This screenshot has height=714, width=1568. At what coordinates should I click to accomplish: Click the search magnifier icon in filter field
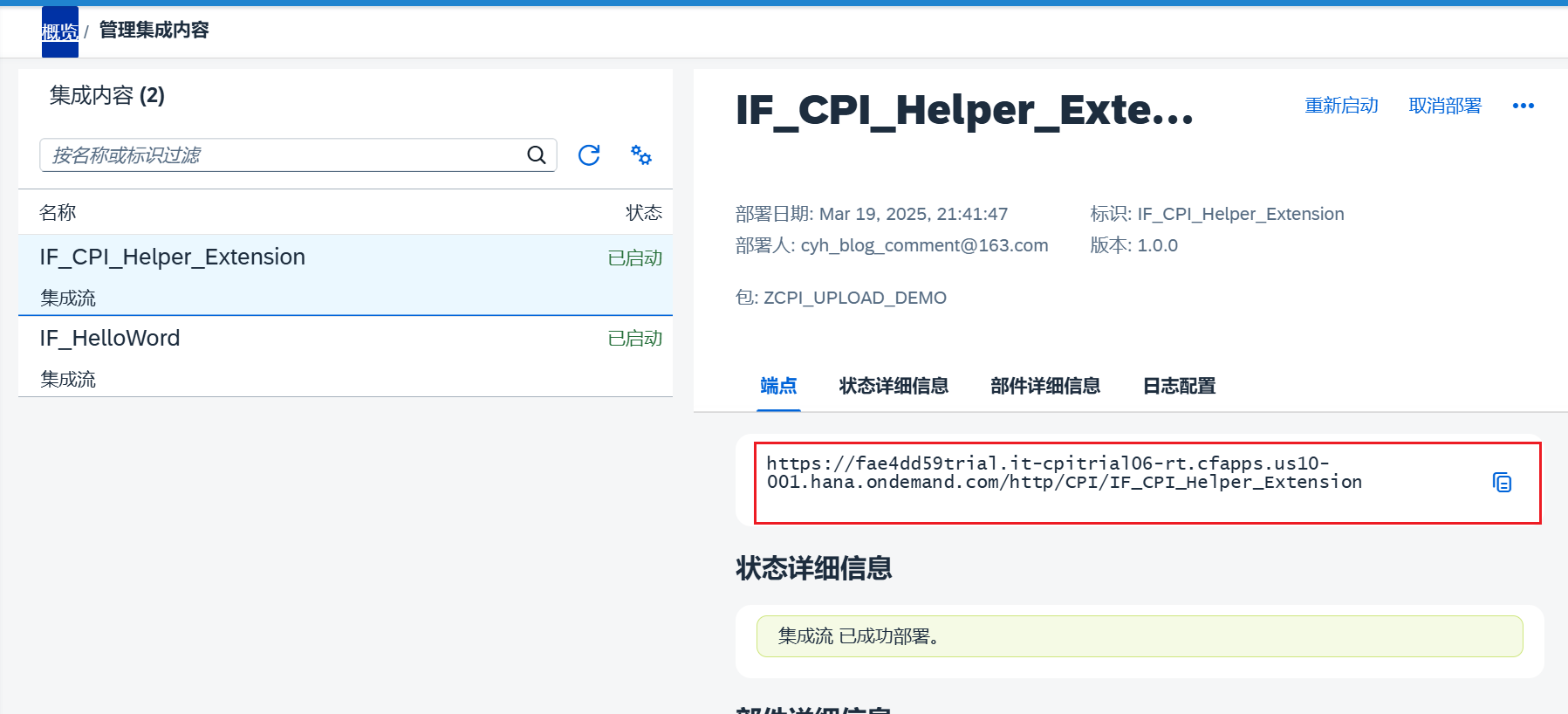point(537,155)
